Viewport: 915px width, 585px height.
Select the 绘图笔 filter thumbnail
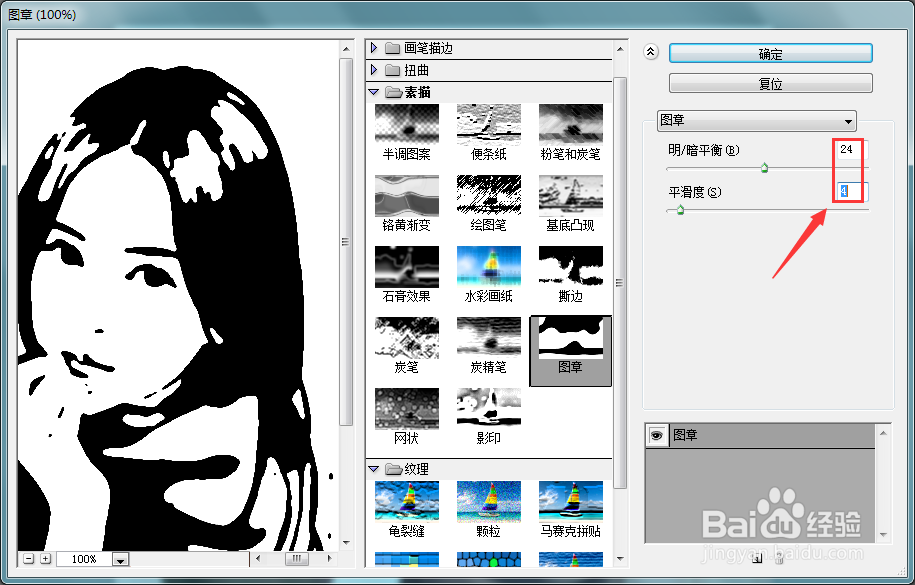[x=488, y=195]
